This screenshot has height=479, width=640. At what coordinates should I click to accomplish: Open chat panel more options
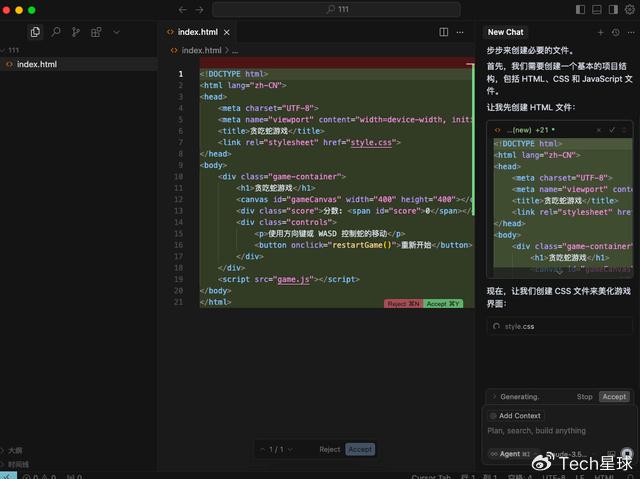(631, 32)
